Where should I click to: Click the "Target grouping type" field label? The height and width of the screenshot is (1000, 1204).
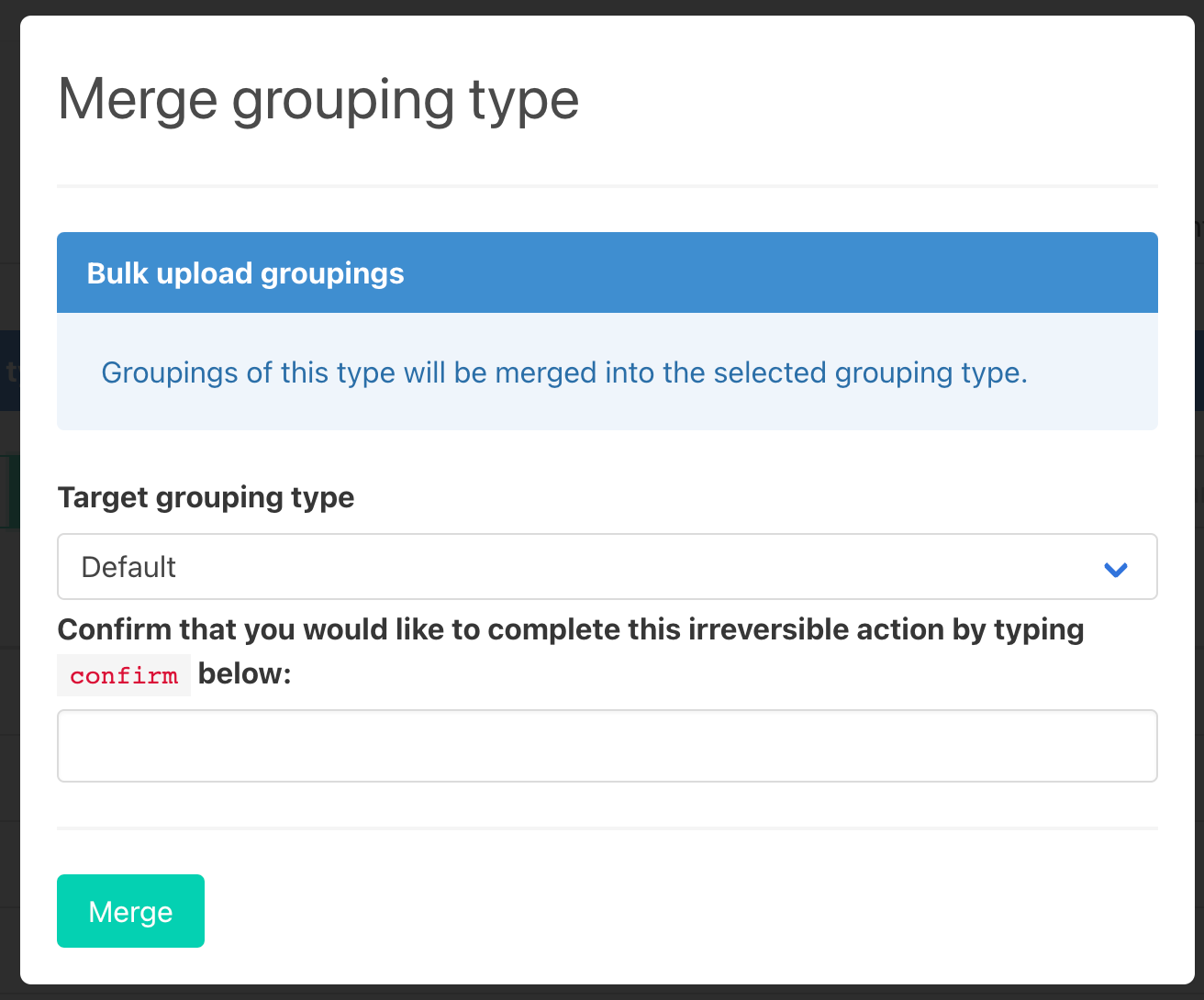click(206, 497)
